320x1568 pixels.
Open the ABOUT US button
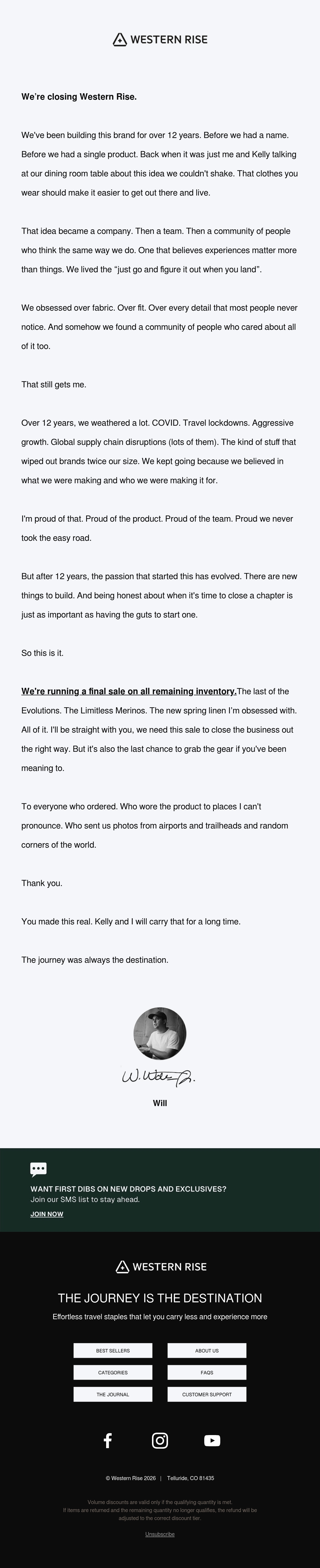[x=207, y=1350]
